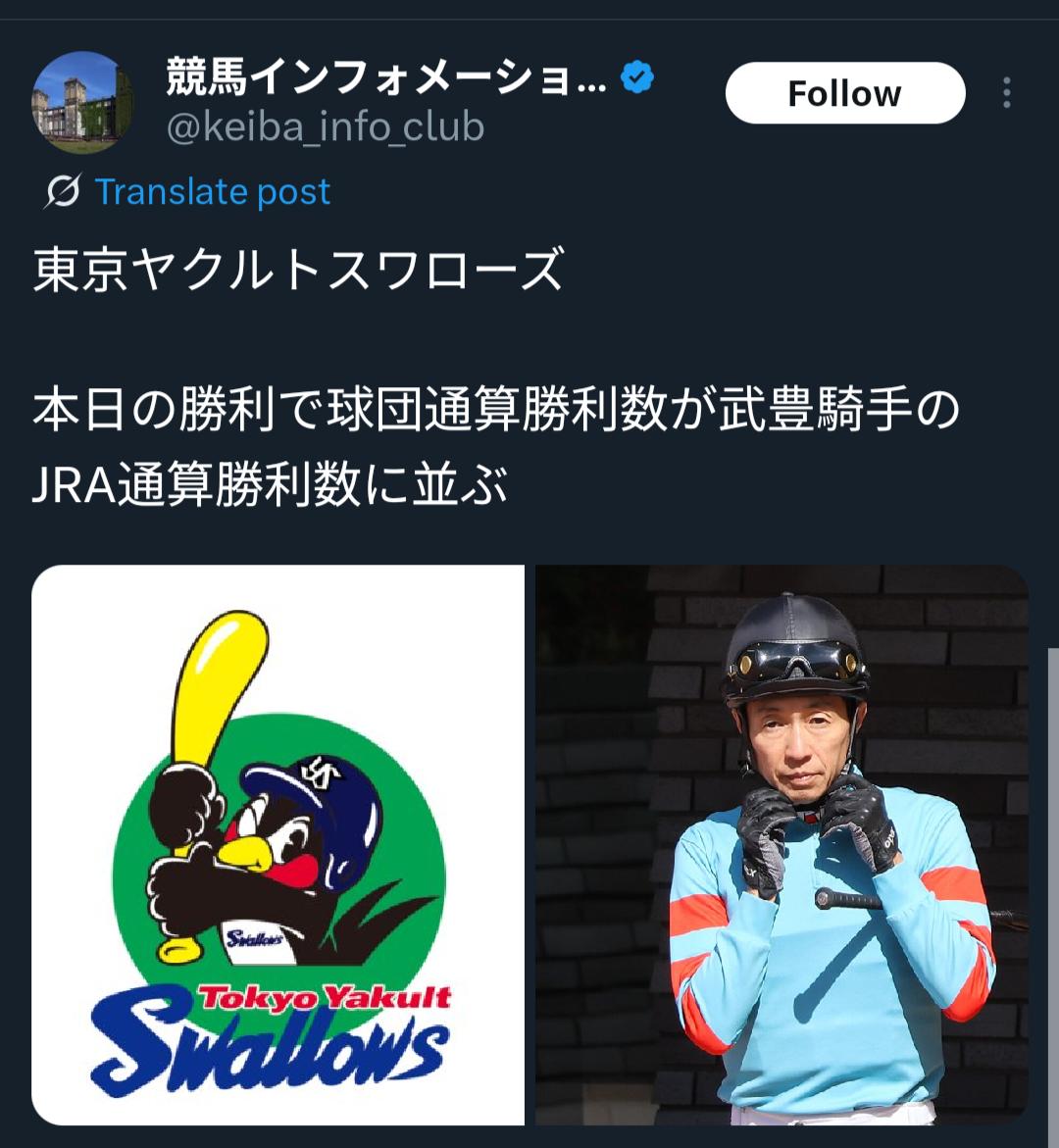
Task: Open the jockey photo in blue silks
Action: [782, 845]
